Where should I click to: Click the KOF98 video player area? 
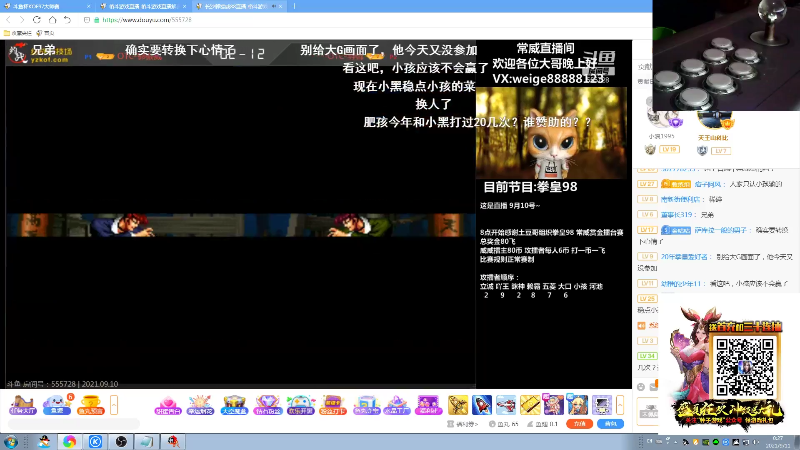tap(240, 214)
